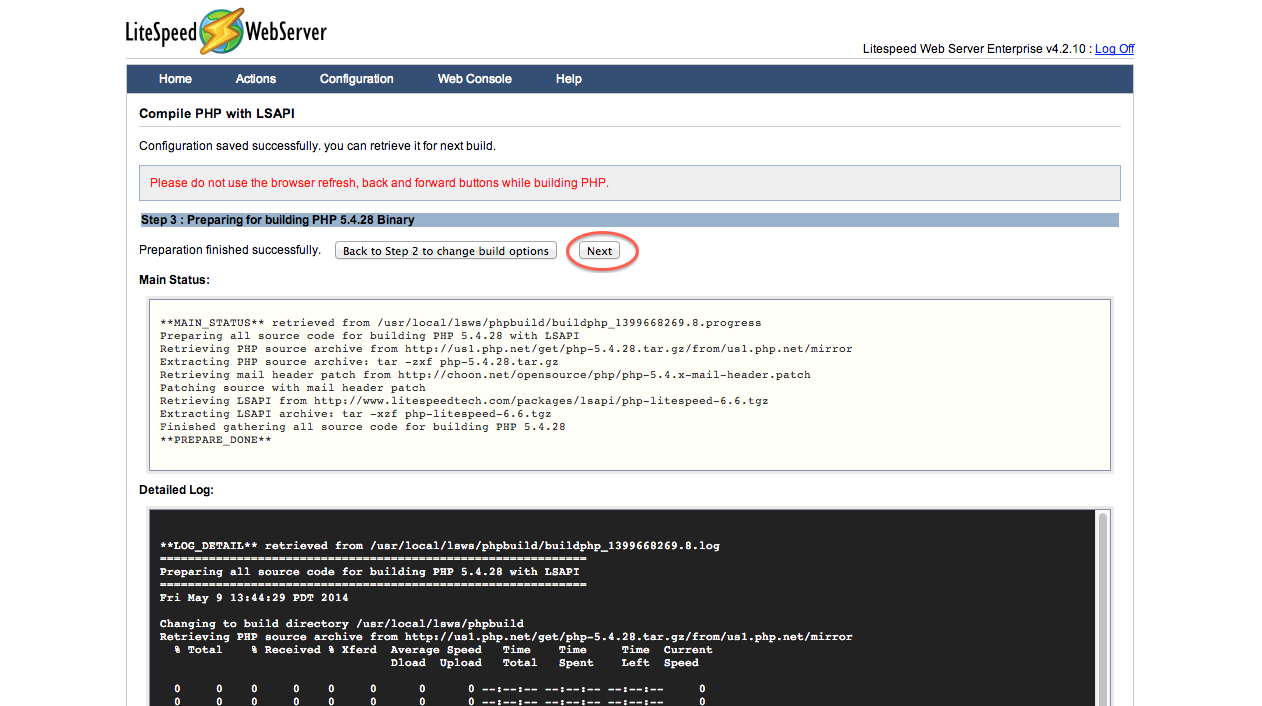Click the '**PREPARE_DONE**' line

coord(215,440)
